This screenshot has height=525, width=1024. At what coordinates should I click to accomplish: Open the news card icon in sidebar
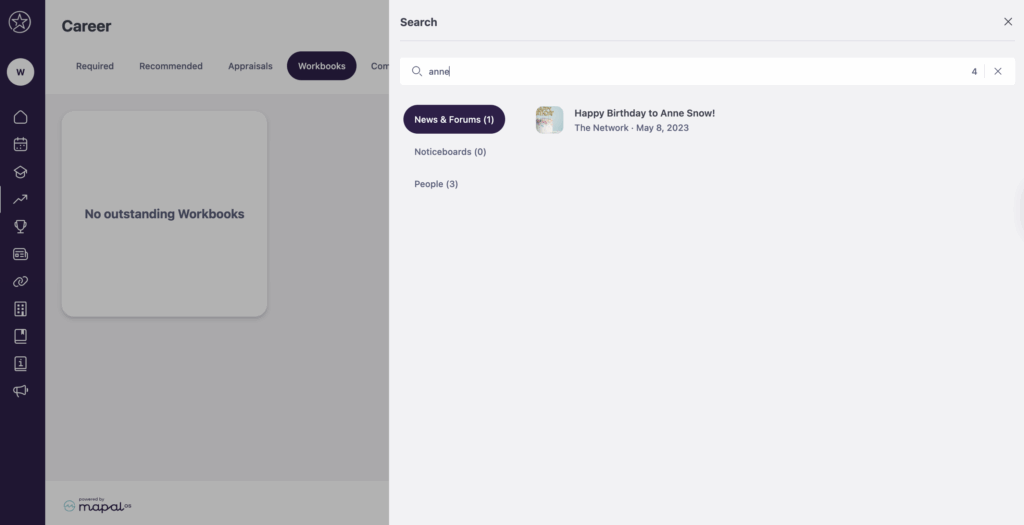20,254
